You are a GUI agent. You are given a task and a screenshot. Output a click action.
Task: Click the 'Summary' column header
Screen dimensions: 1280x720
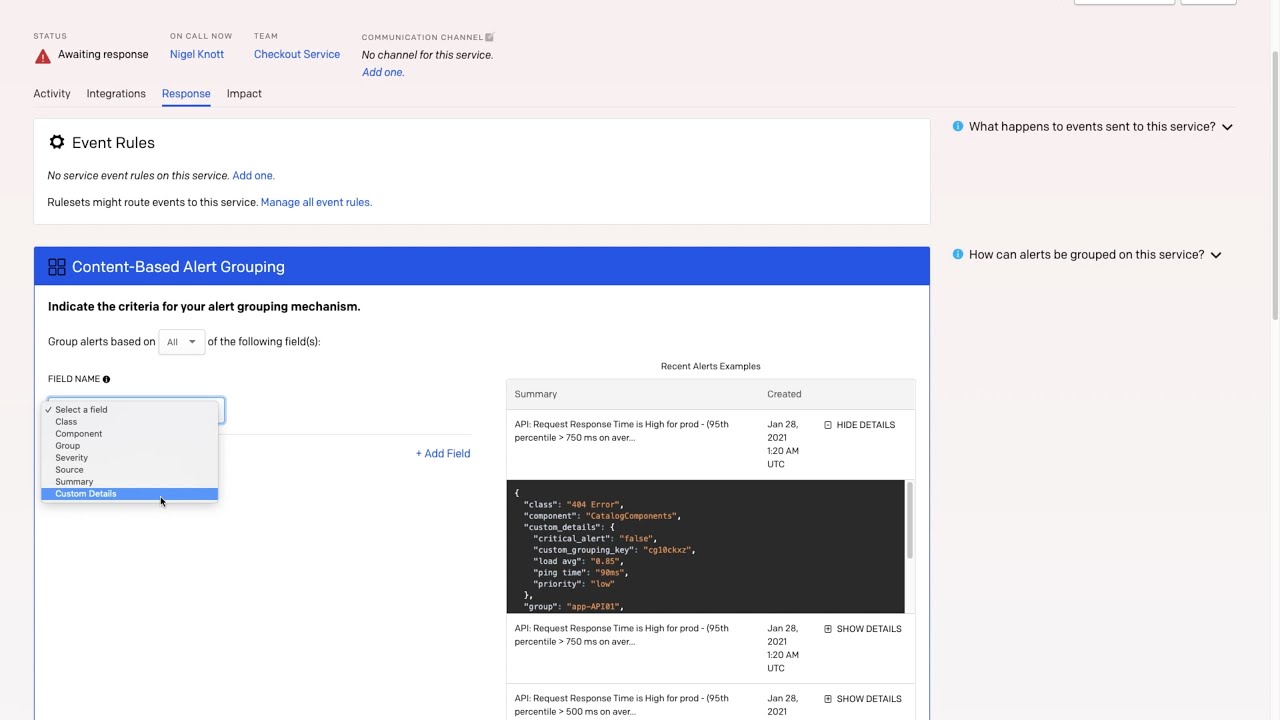coord(536,394)
